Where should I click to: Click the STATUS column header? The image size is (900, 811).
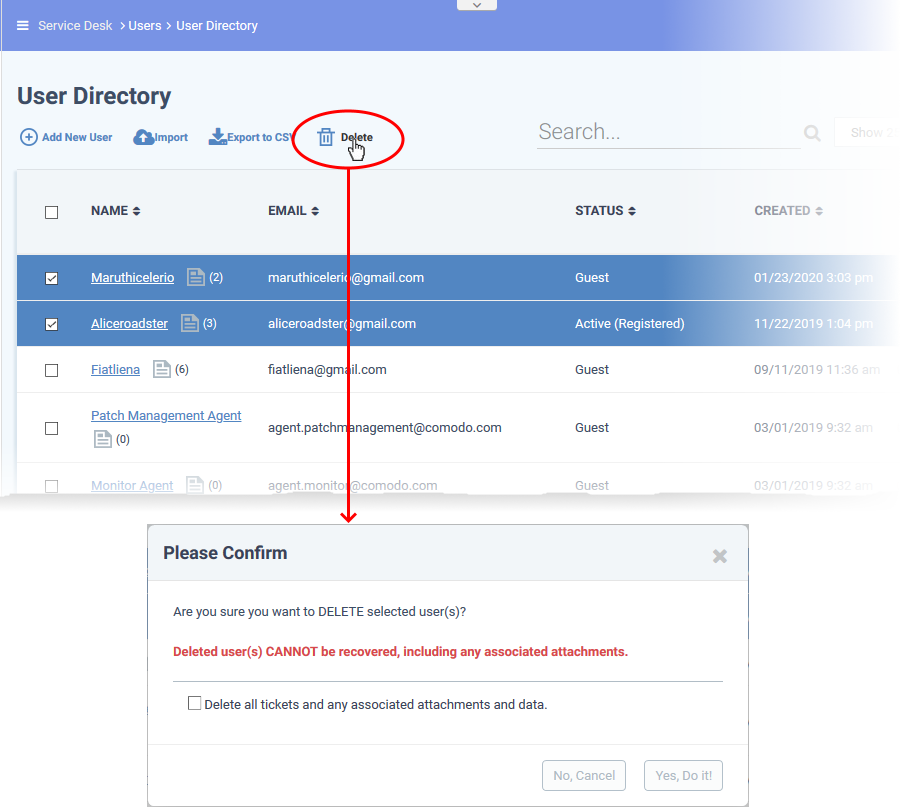point(599,211)
